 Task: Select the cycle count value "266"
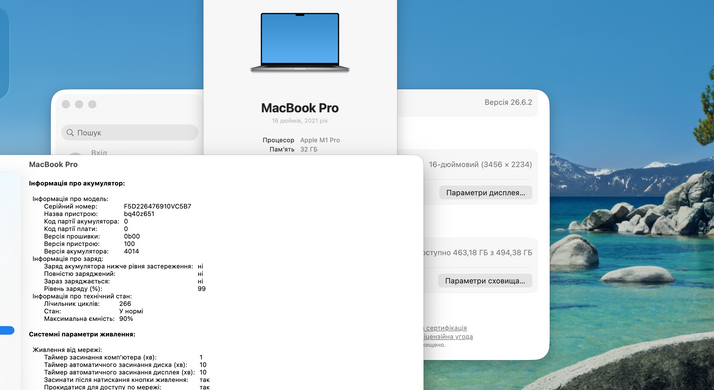tap(125, 303)
